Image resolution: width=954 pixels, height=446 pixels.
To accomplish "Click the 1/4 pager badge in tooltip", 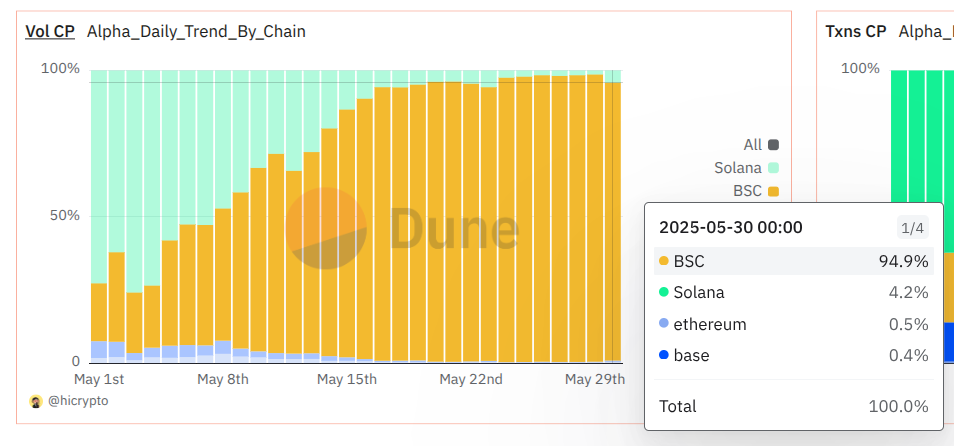I will tap(912, 227).
